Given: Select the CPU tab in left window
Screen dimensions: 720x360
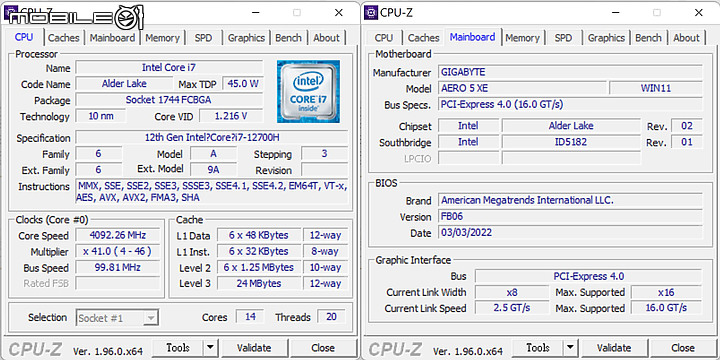Looking at the screenshot, I should (x=24, y=37).
